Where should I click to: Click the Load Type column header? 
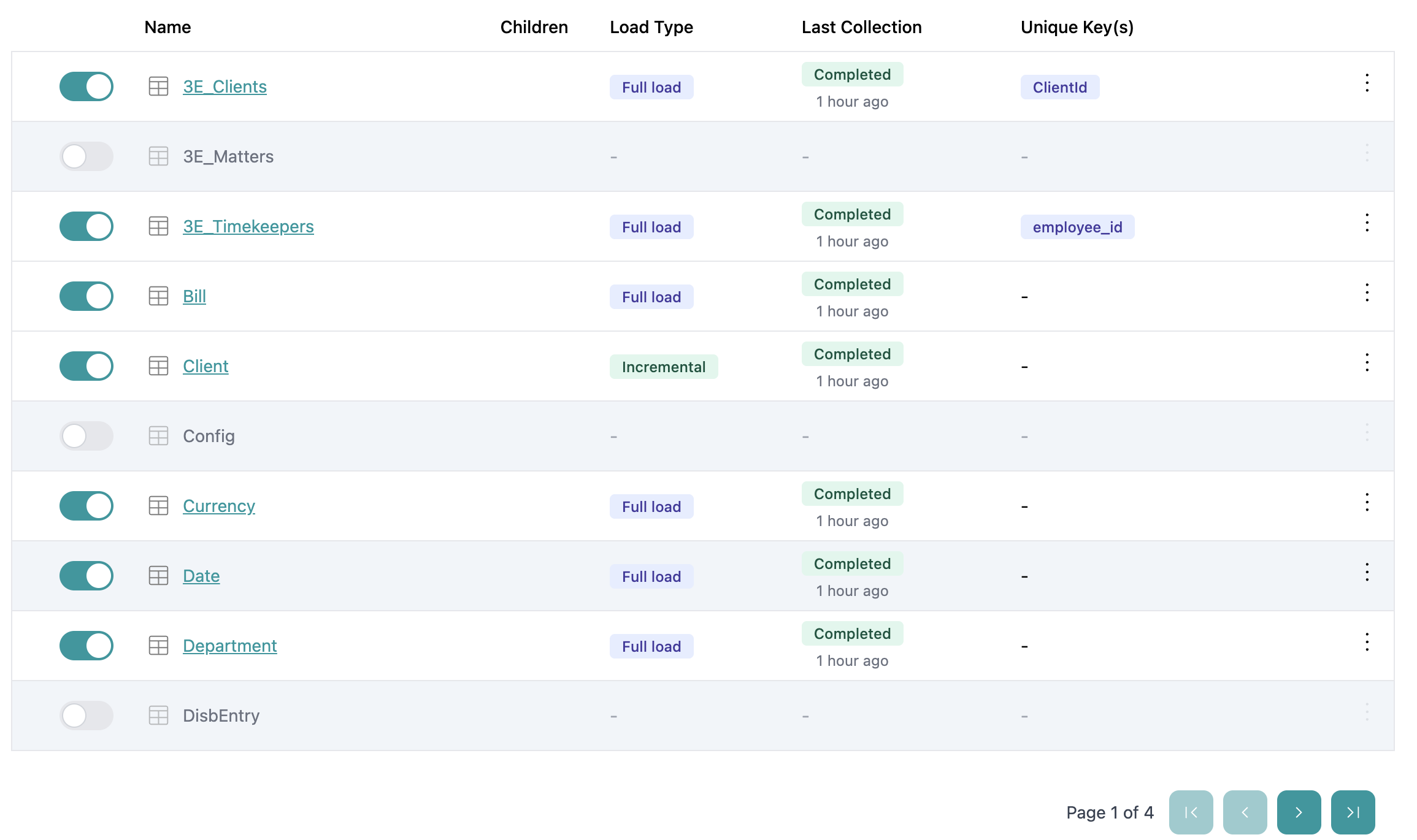[x=651, y=27]
